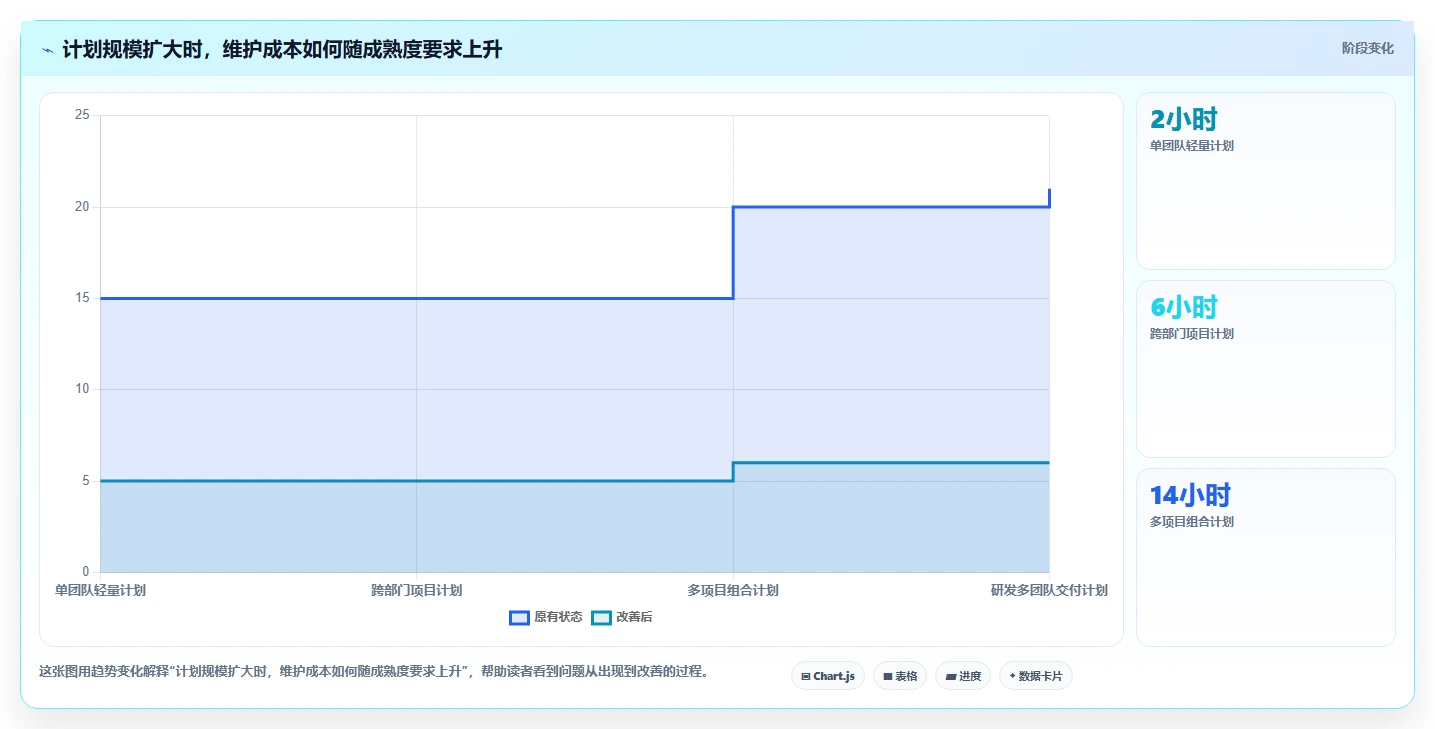The image size is (1435, 729).
Task: Select the 表格 tag button
Action: [900, 676]
